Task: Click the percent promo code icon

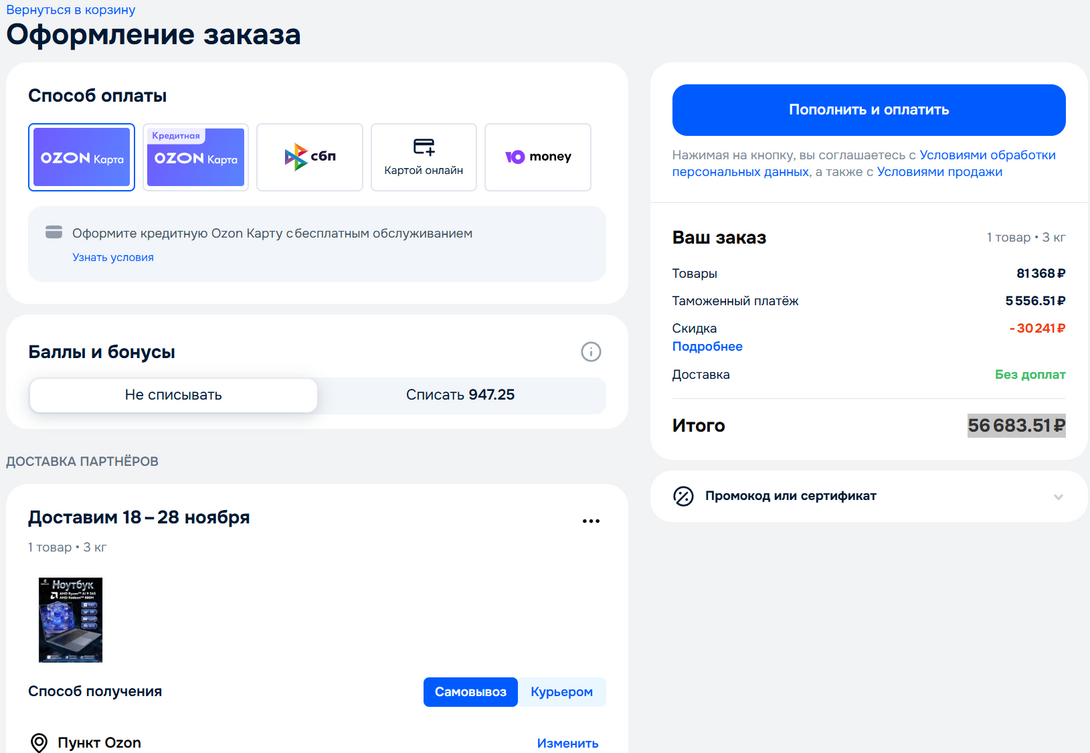Action: (x=683, y=496)
